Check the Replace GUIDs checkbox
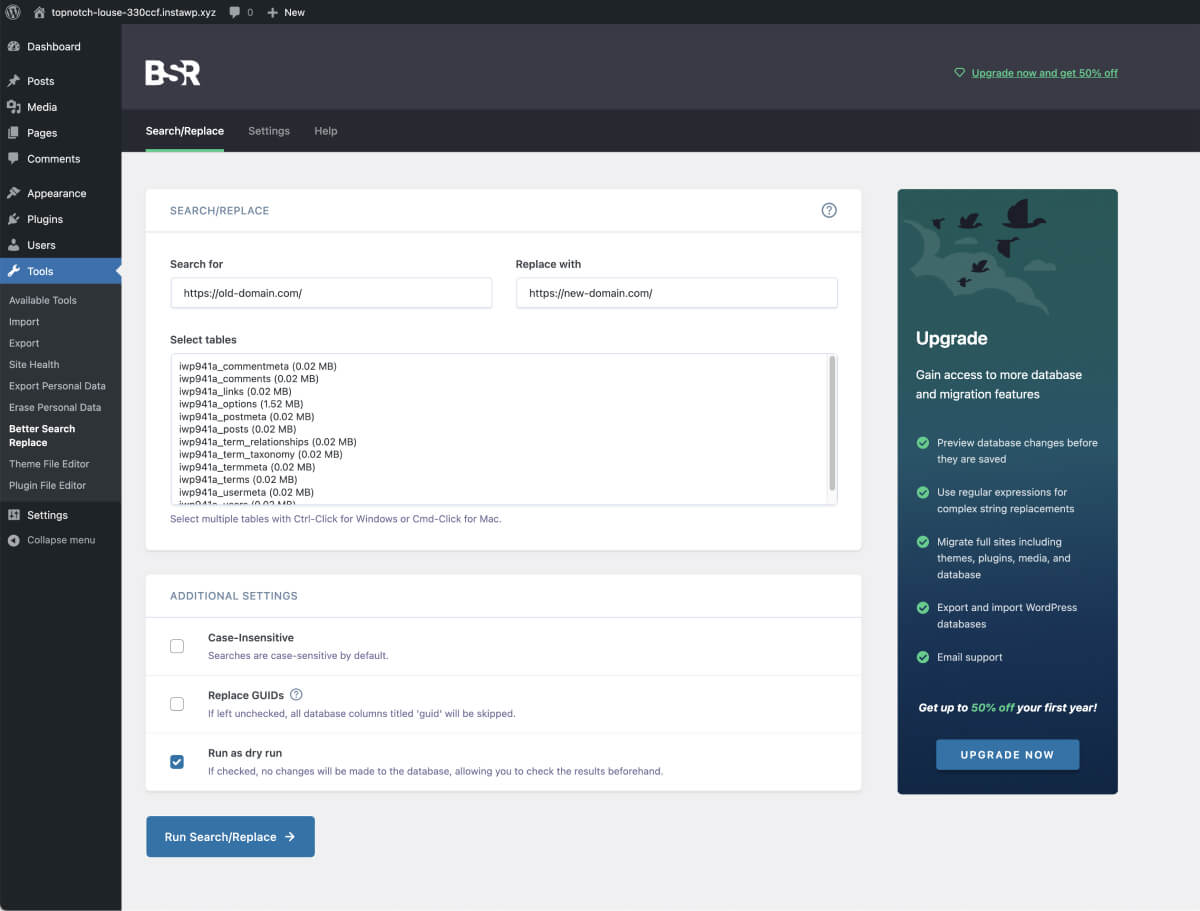This screenshot has width=1200, height=911. click(x=177, y=704)
